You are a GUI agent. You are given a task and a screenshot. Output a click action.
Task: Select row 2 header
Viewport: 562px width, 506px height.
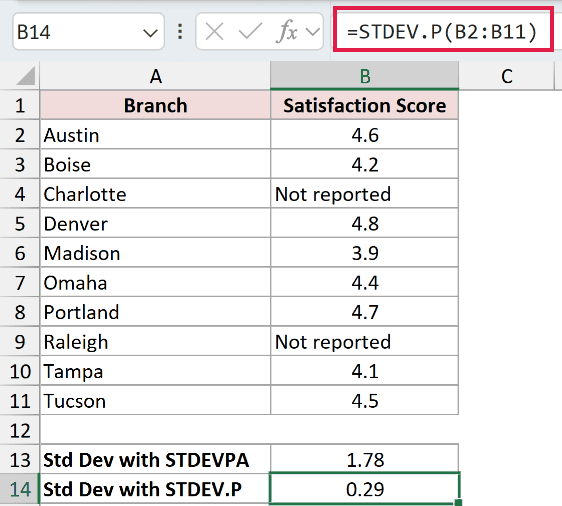tap(20, 135)
